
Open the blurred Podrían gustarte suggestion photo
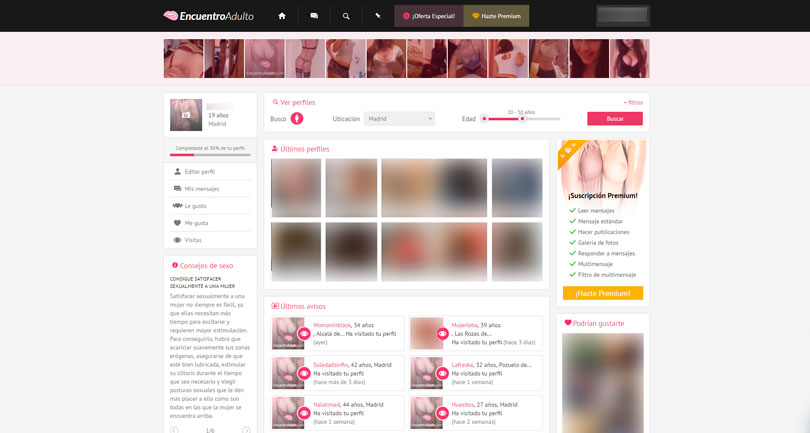coord(603,383)
